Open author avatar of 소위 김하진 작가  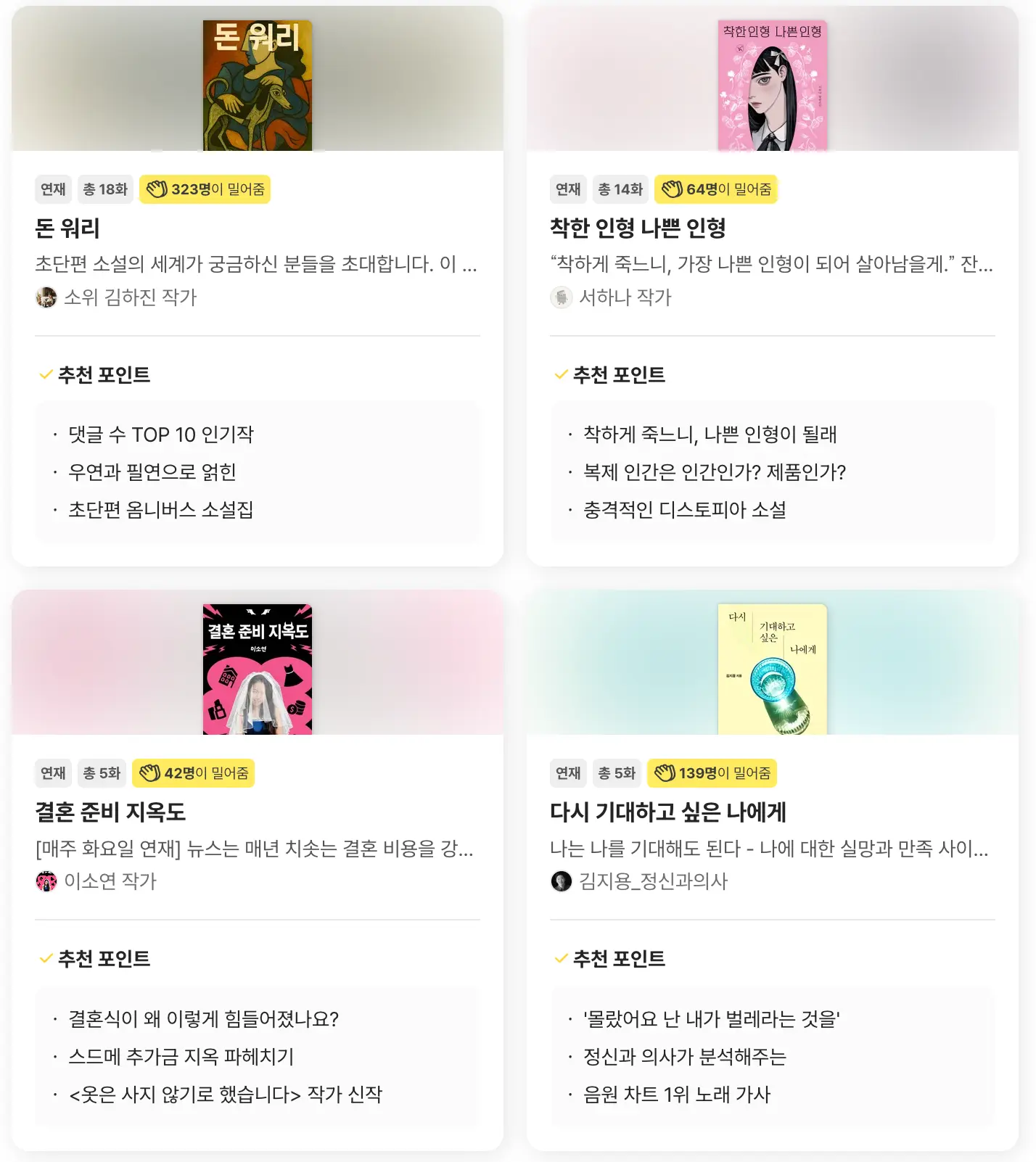pos(46,297)
